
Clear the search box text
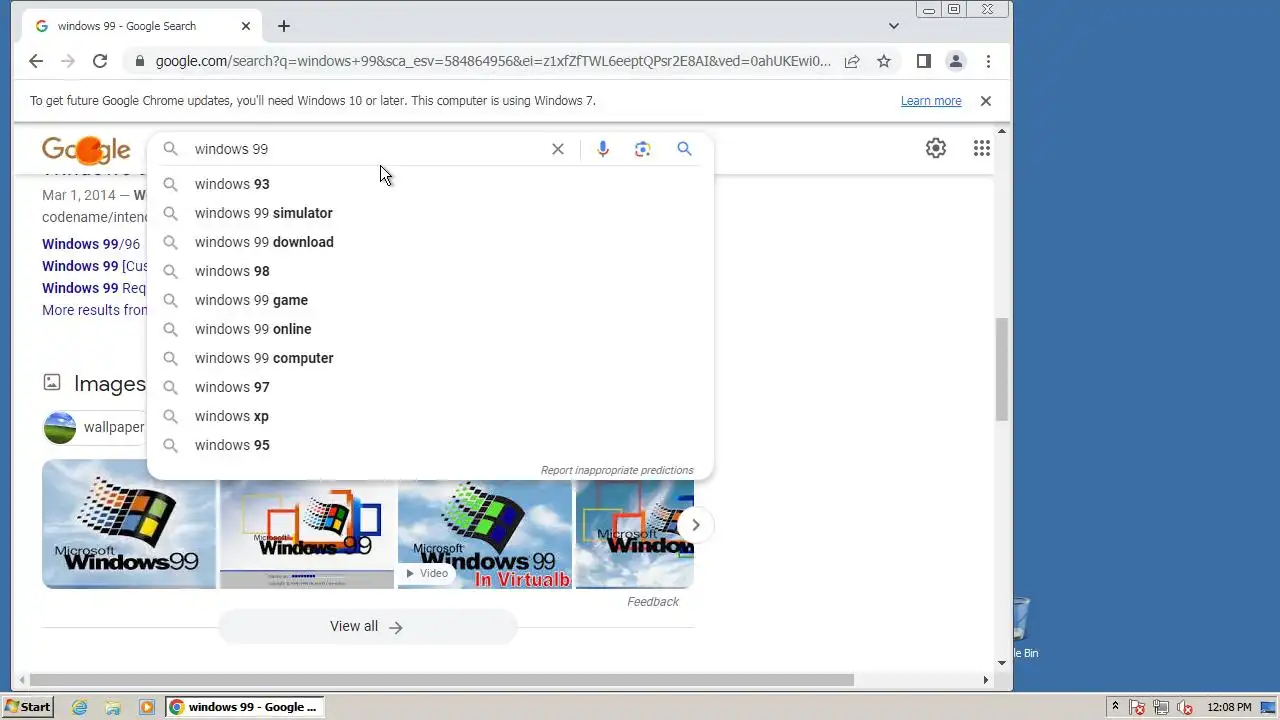(x=558, y=149)
